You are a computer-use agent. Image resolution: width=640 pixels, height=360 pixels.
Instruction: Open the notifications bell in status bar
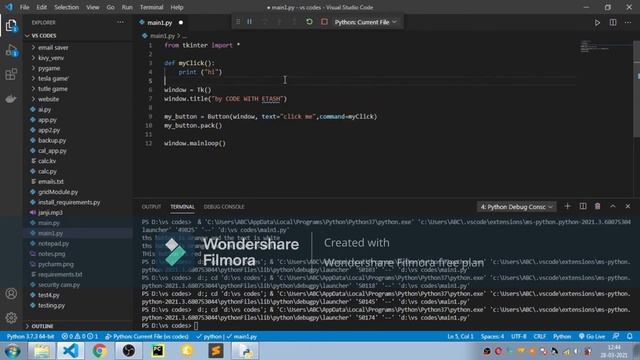coord(630,336)
